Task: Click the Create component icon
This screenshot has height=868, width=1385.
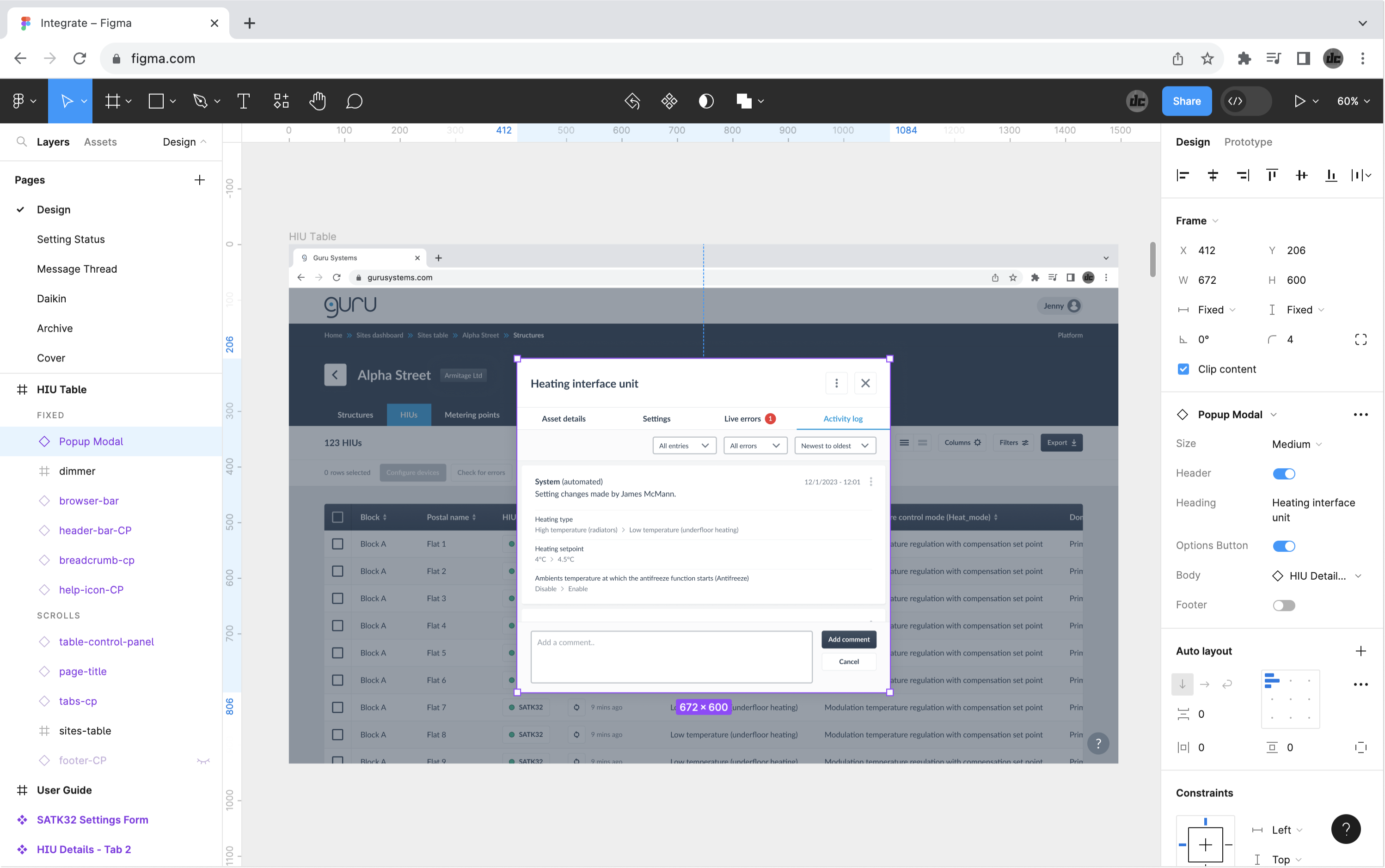Action: pyautogui.click(x=669, y=101)
